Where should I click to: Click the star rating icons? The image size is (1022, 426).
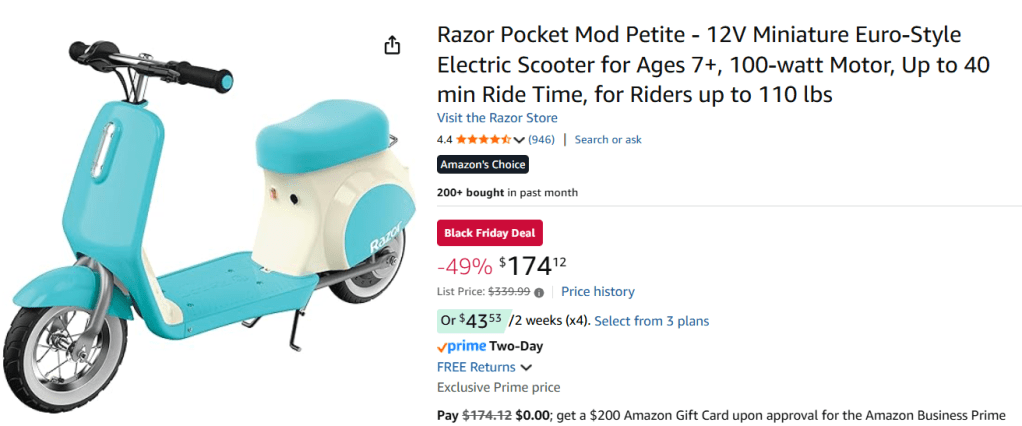click(484, 140)
